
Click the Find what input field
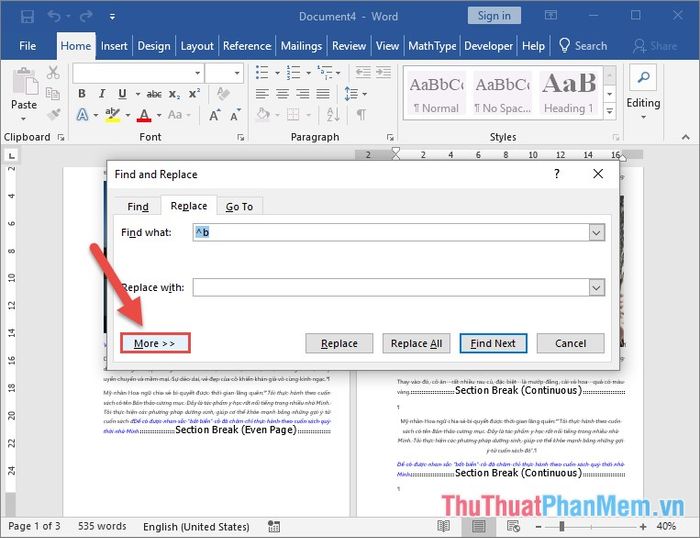tap(391, 233)
